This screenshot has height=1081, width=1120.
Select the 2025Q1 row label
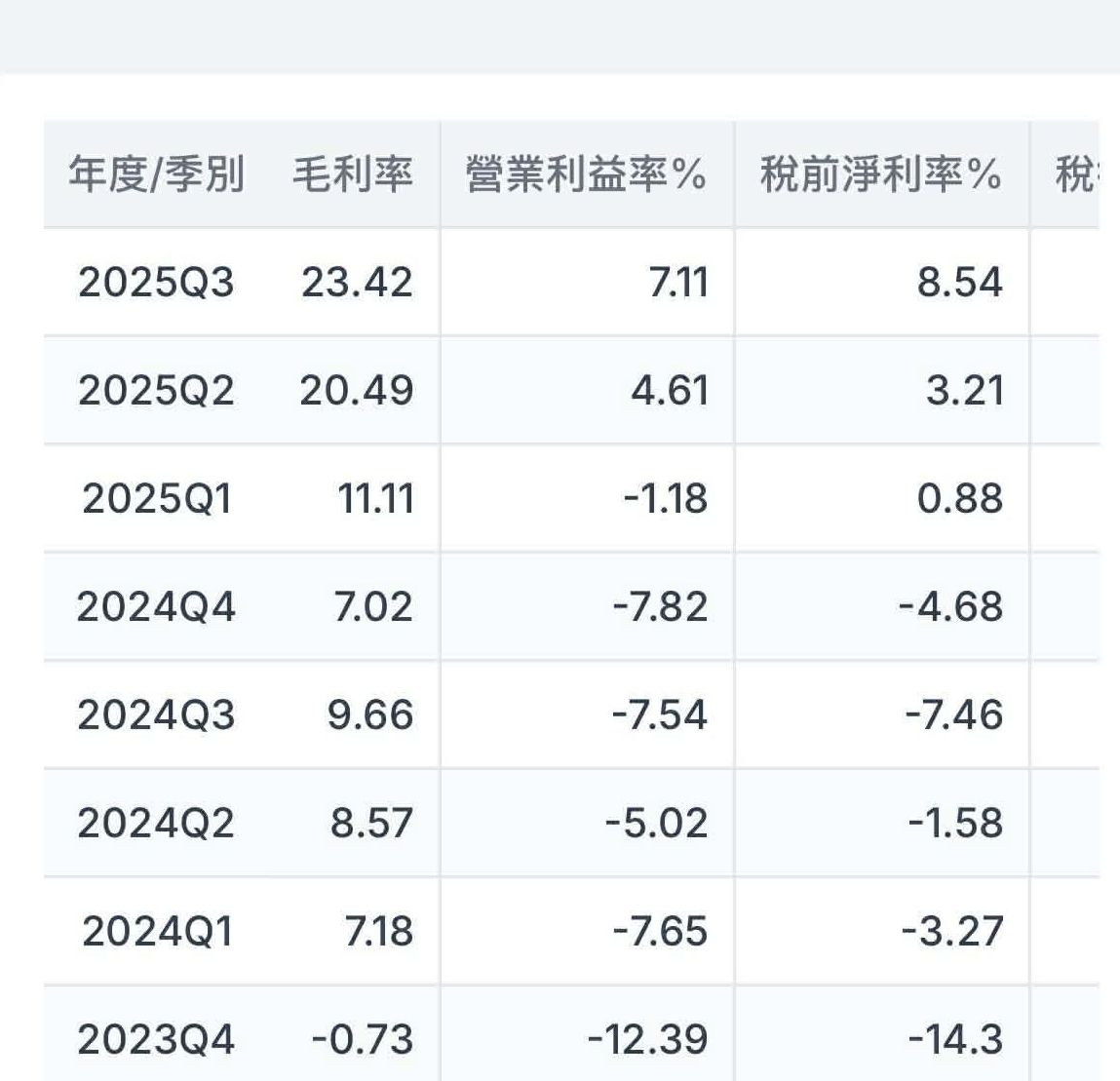point(156,499)
